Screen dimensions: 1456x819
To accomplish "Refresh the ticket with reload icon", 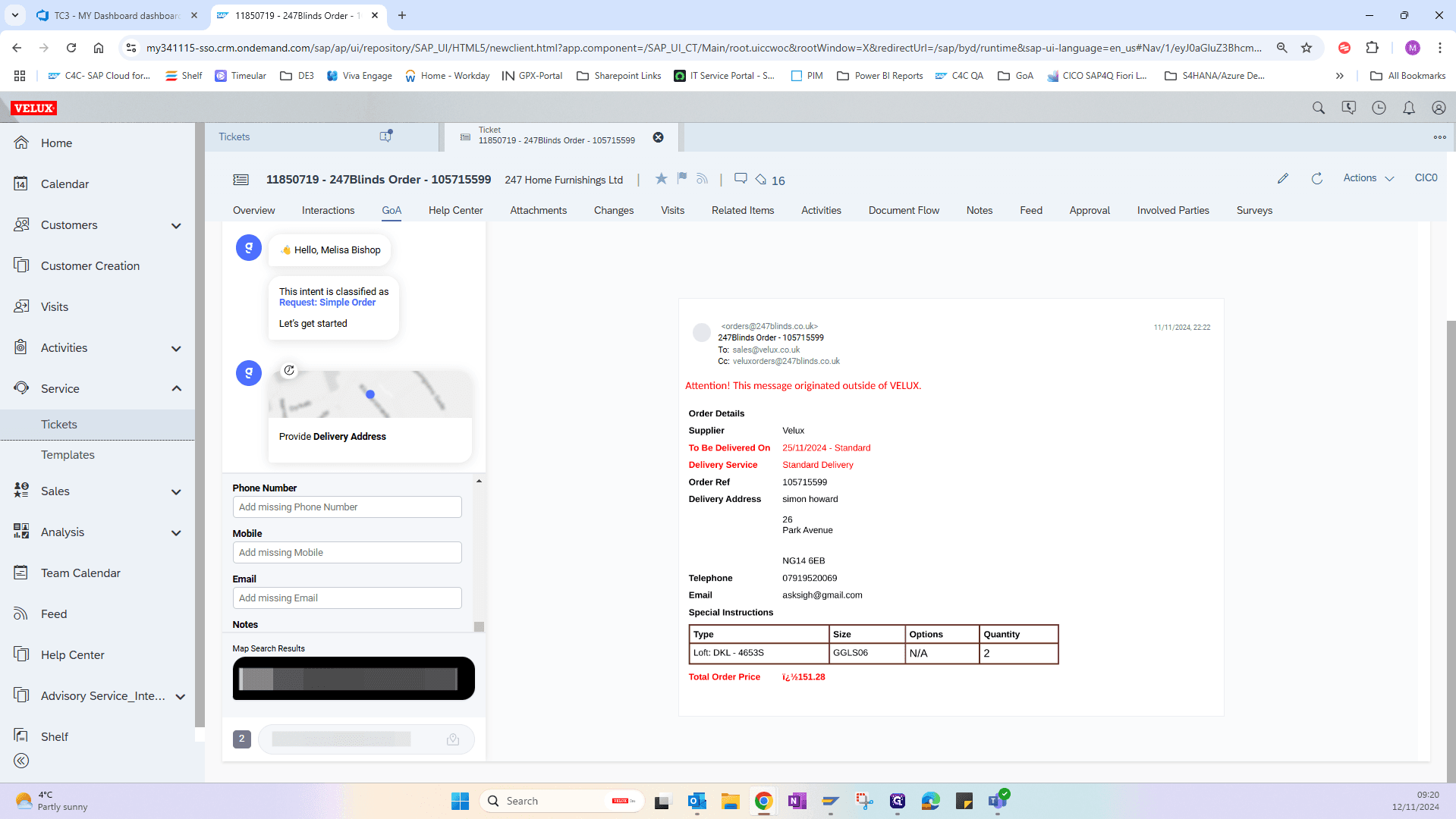I will click(x=1317, y=178).
